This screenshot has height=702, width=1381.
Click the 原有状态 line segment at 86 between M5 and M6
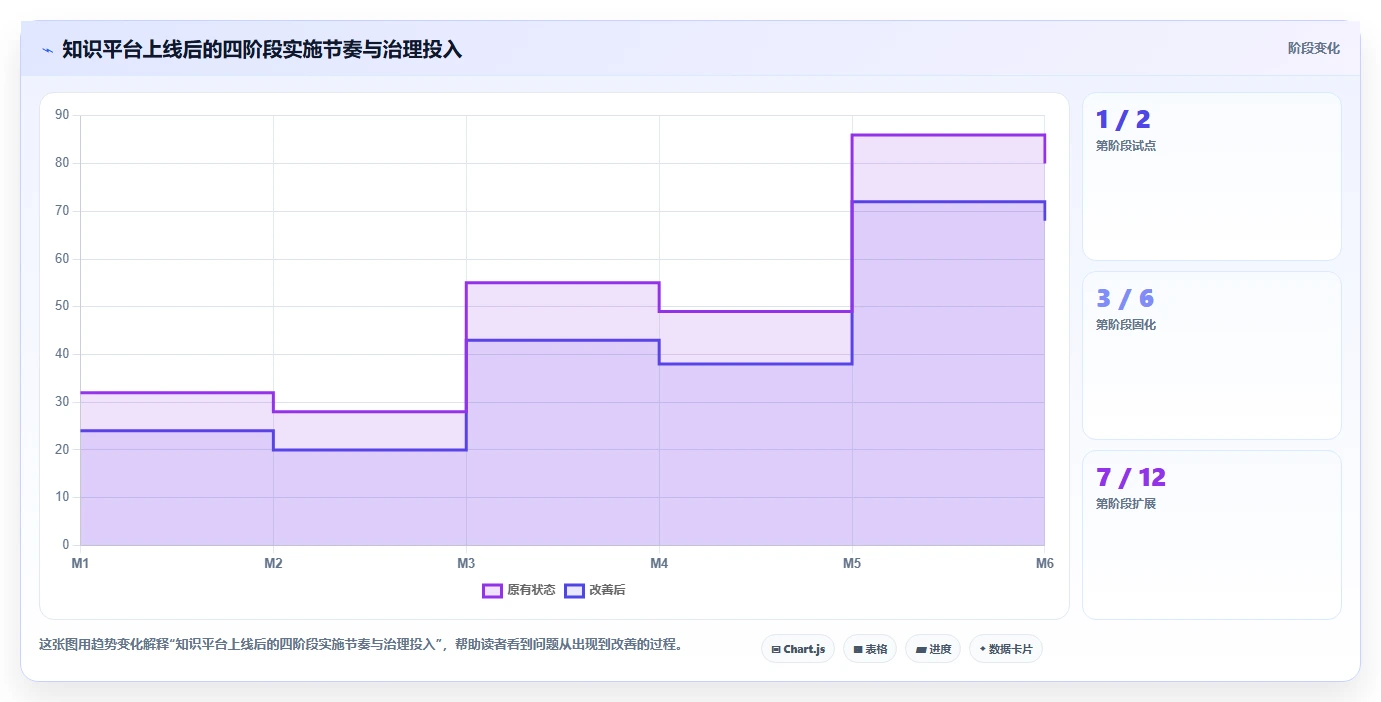coord(948,135)
